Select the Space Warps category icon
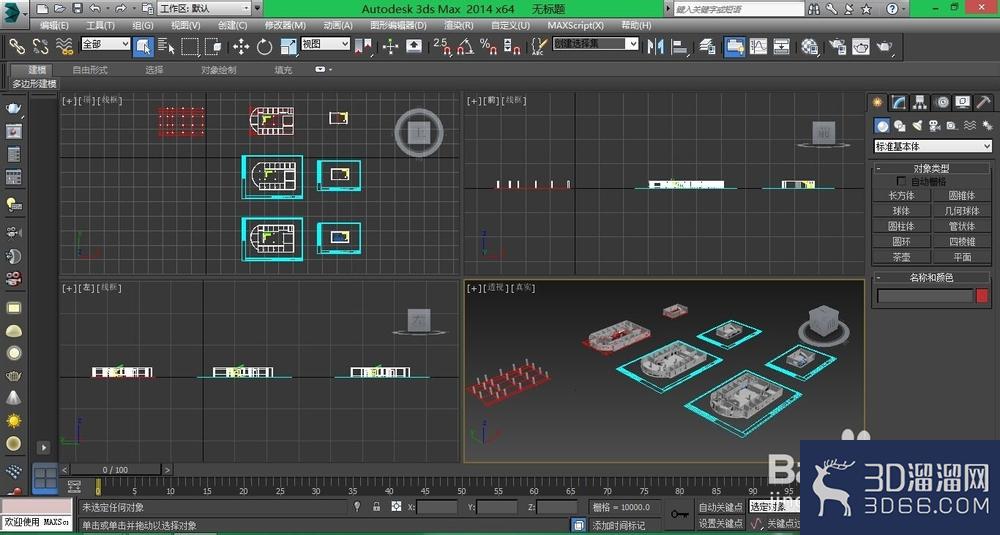1000x535 pixels. [969, 126]
